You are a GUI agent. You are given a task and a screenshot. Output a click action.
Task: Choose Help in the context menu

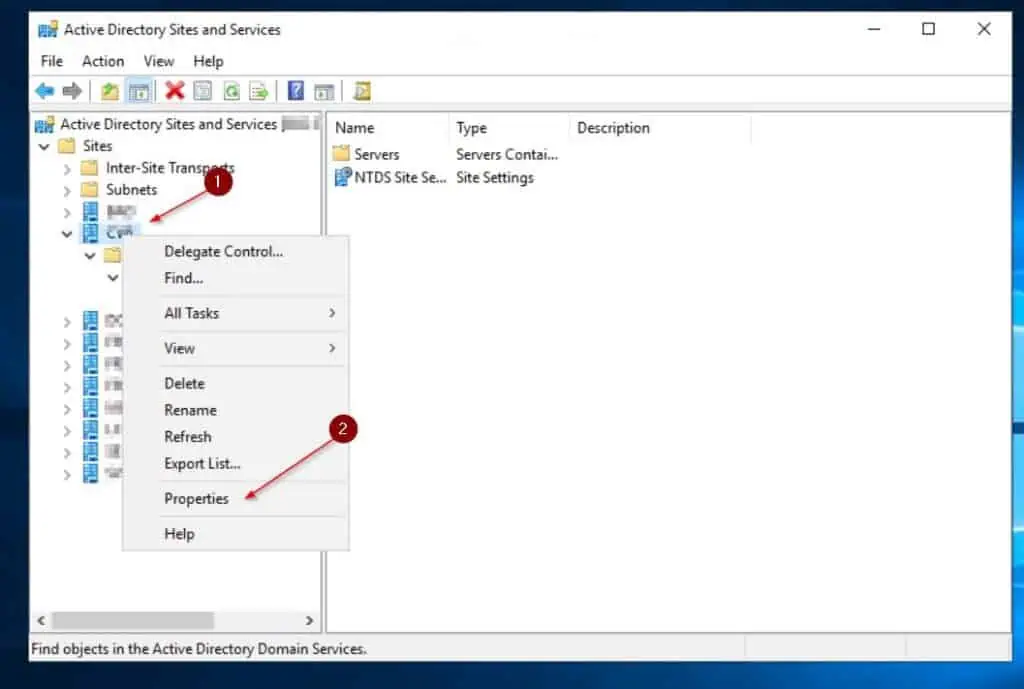point(235,534)
